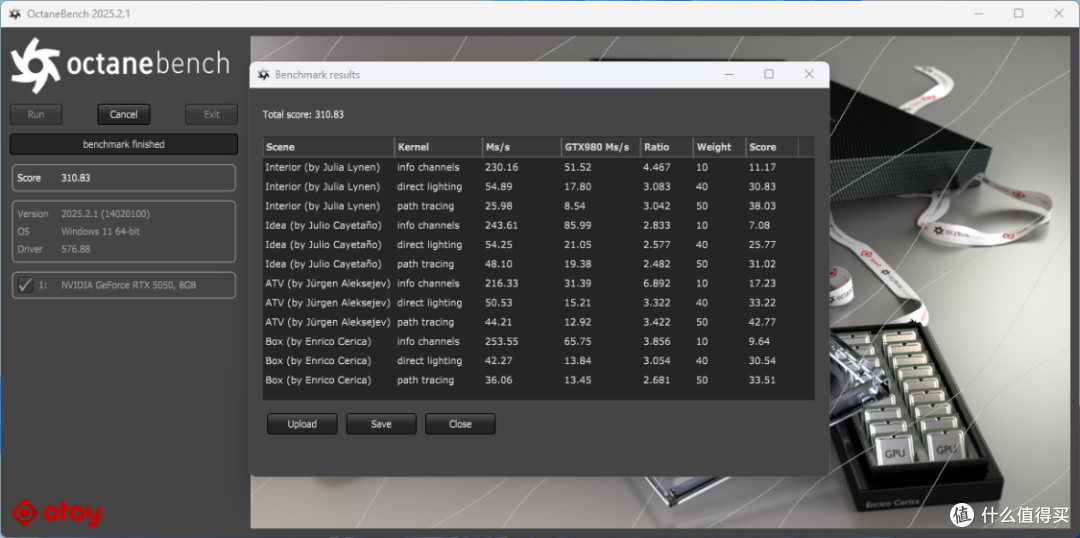Select the Box direct lighting row
Image resolution: width=1080 pixels, height=538 pixels.
538,360
